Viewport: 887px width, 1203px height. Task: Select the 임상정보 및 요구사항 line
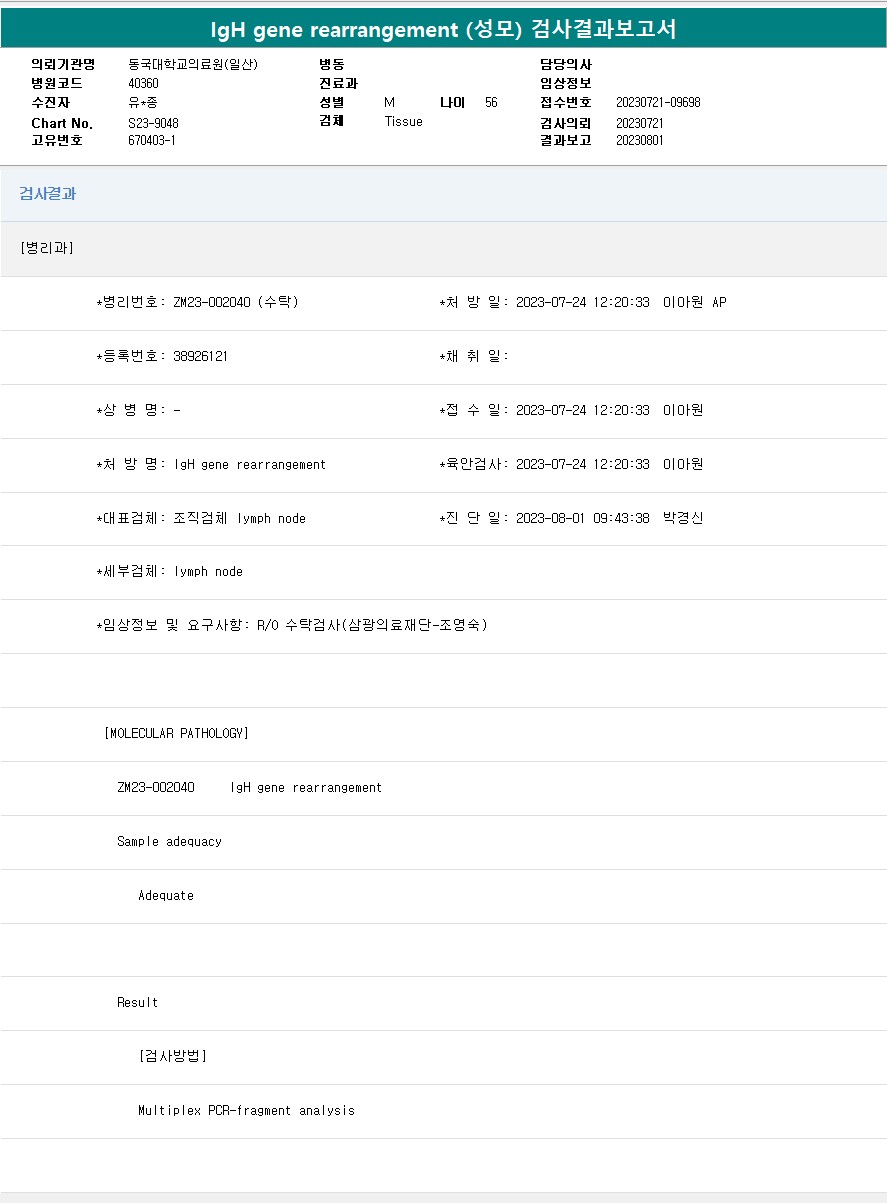coord(292,625)
